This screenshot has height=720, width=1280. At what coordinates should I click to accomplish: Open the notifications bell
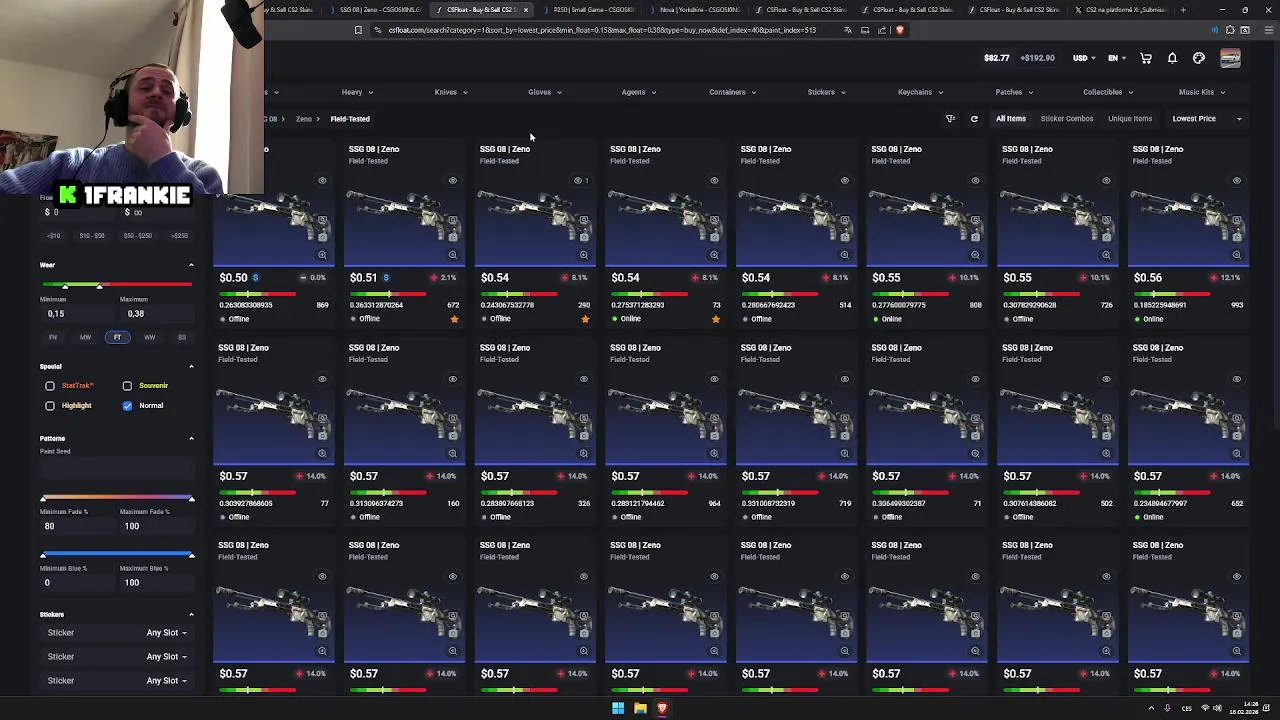coord(1172,58)
